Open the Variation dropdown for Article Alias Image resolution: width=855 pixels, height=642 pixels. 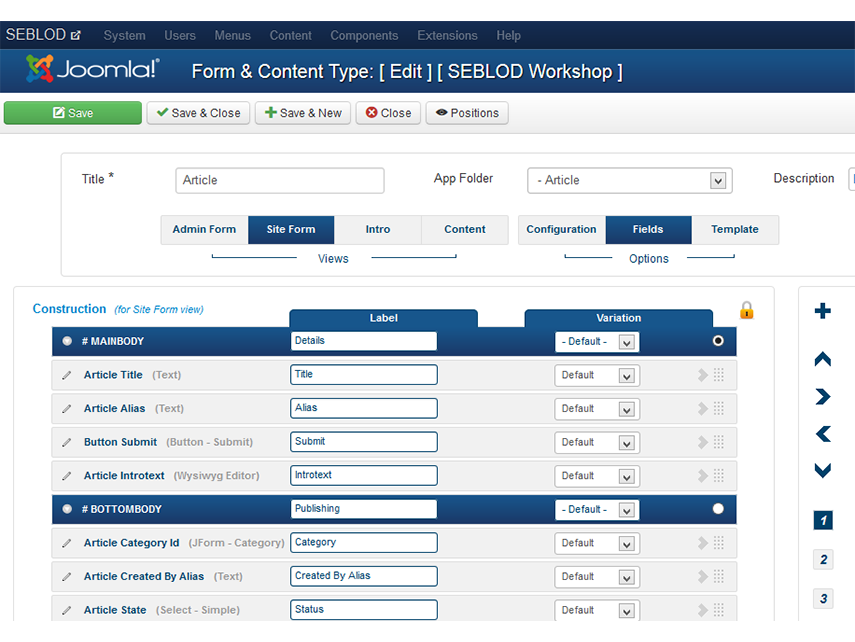point(596,408)
